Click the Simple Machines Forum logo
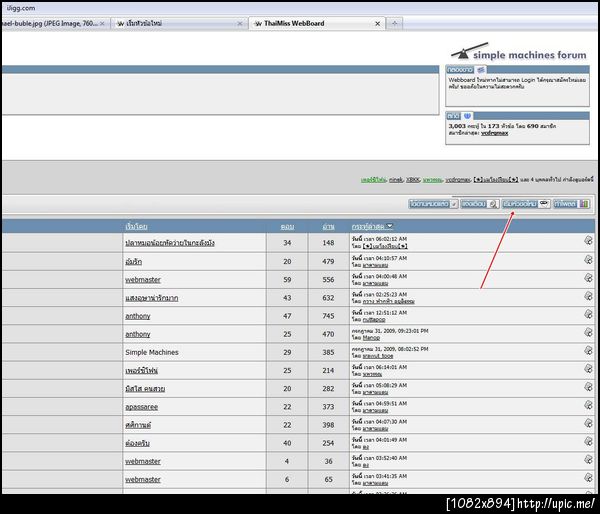 [x=519, y=52]
